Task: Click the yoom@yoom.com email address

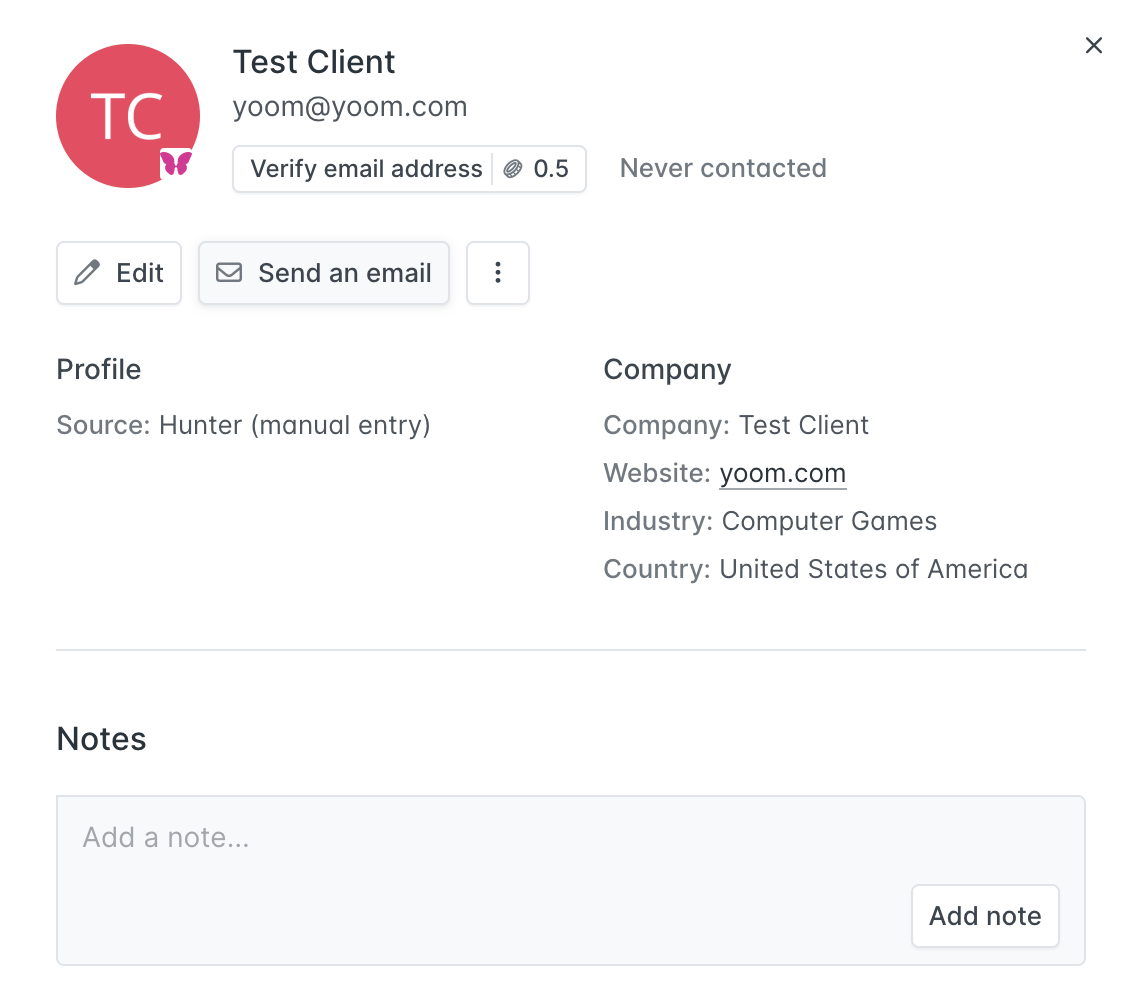Action: coord(350,107)
